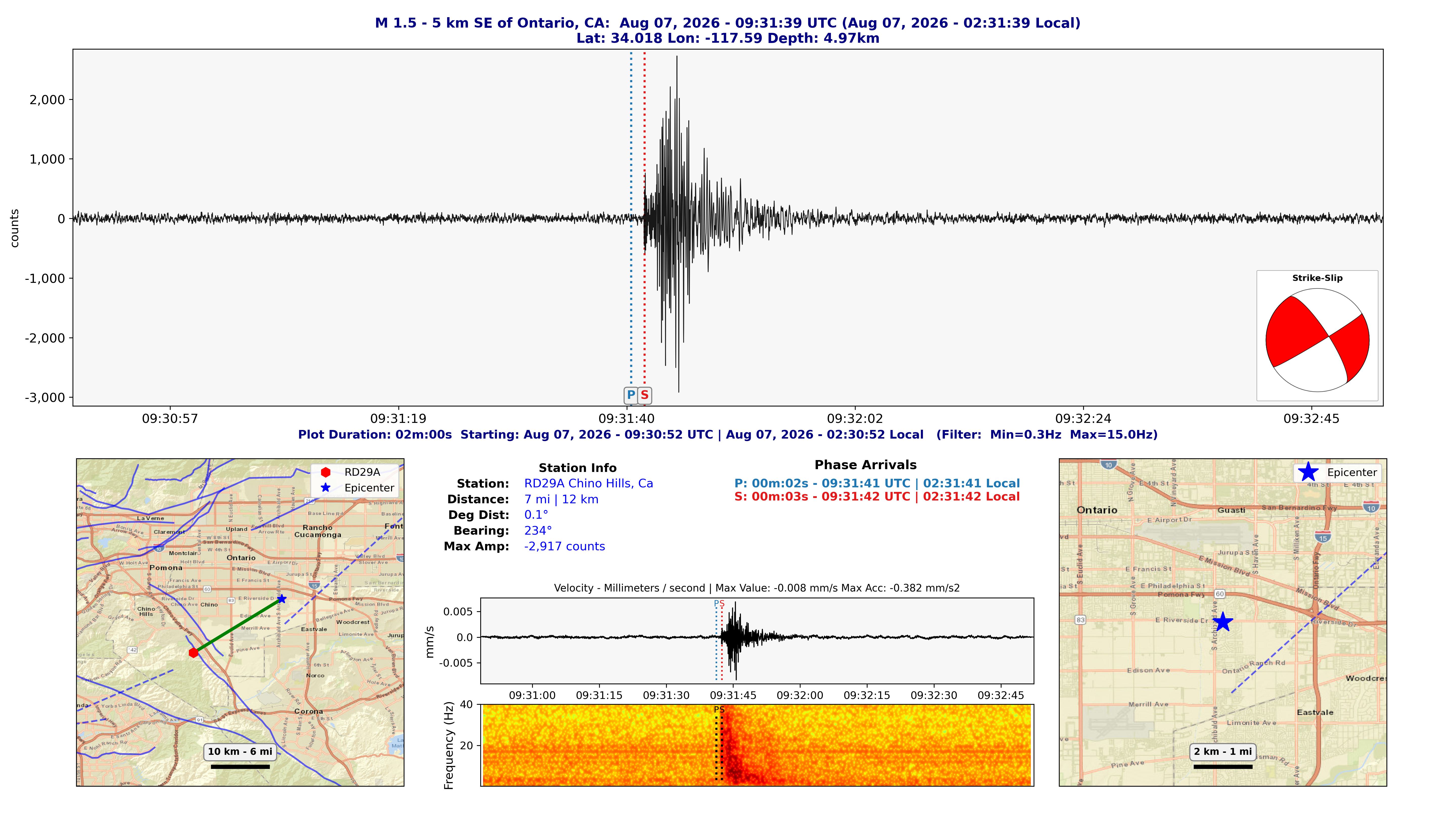Click the 'Ontario' city label on the zoomed map
This screenshot has height=819, width=1456.
[x=1097, y=510]
